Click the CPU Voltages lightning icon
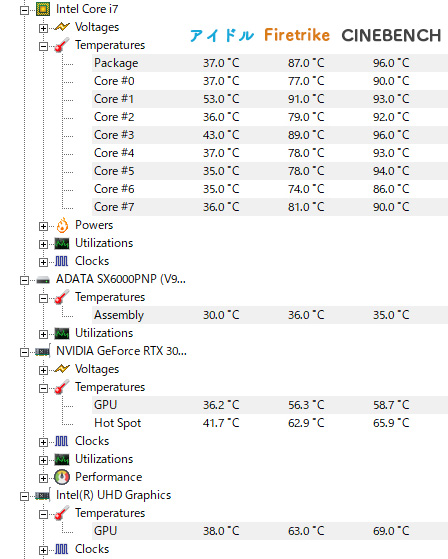 point(62,27)
